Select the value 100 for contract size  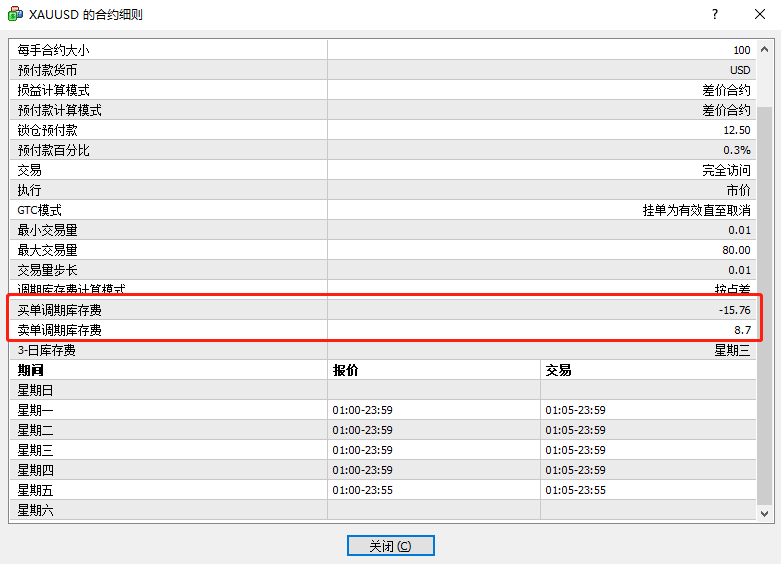742,50
